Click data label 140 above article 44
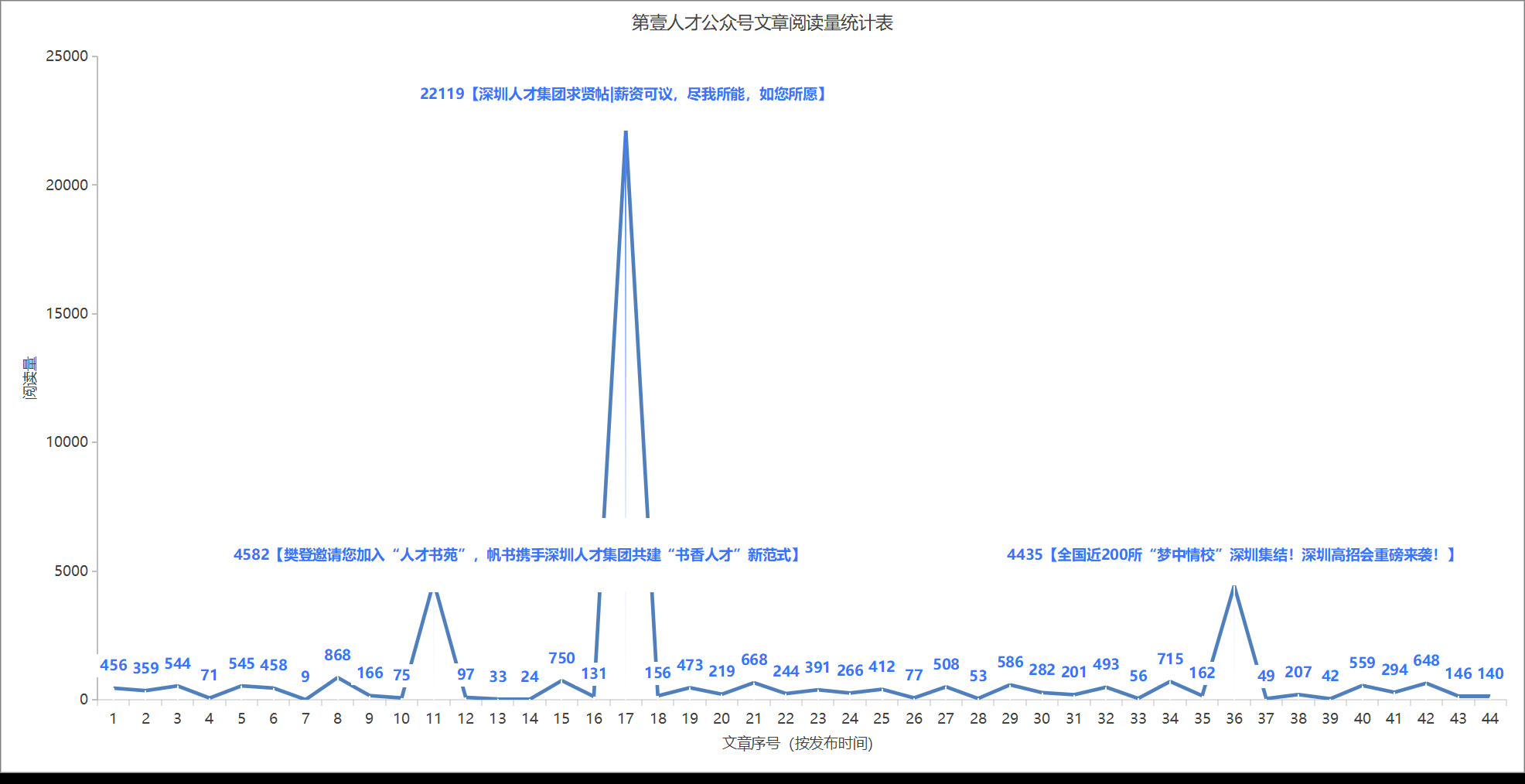 (1490, 673)
